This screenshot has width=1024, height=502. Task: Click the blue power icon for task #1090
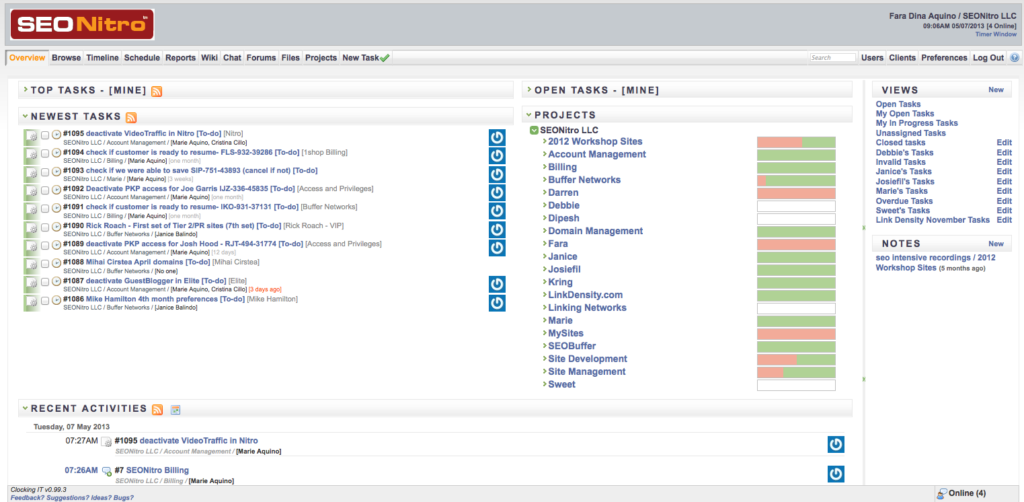(x=497, y=229)
